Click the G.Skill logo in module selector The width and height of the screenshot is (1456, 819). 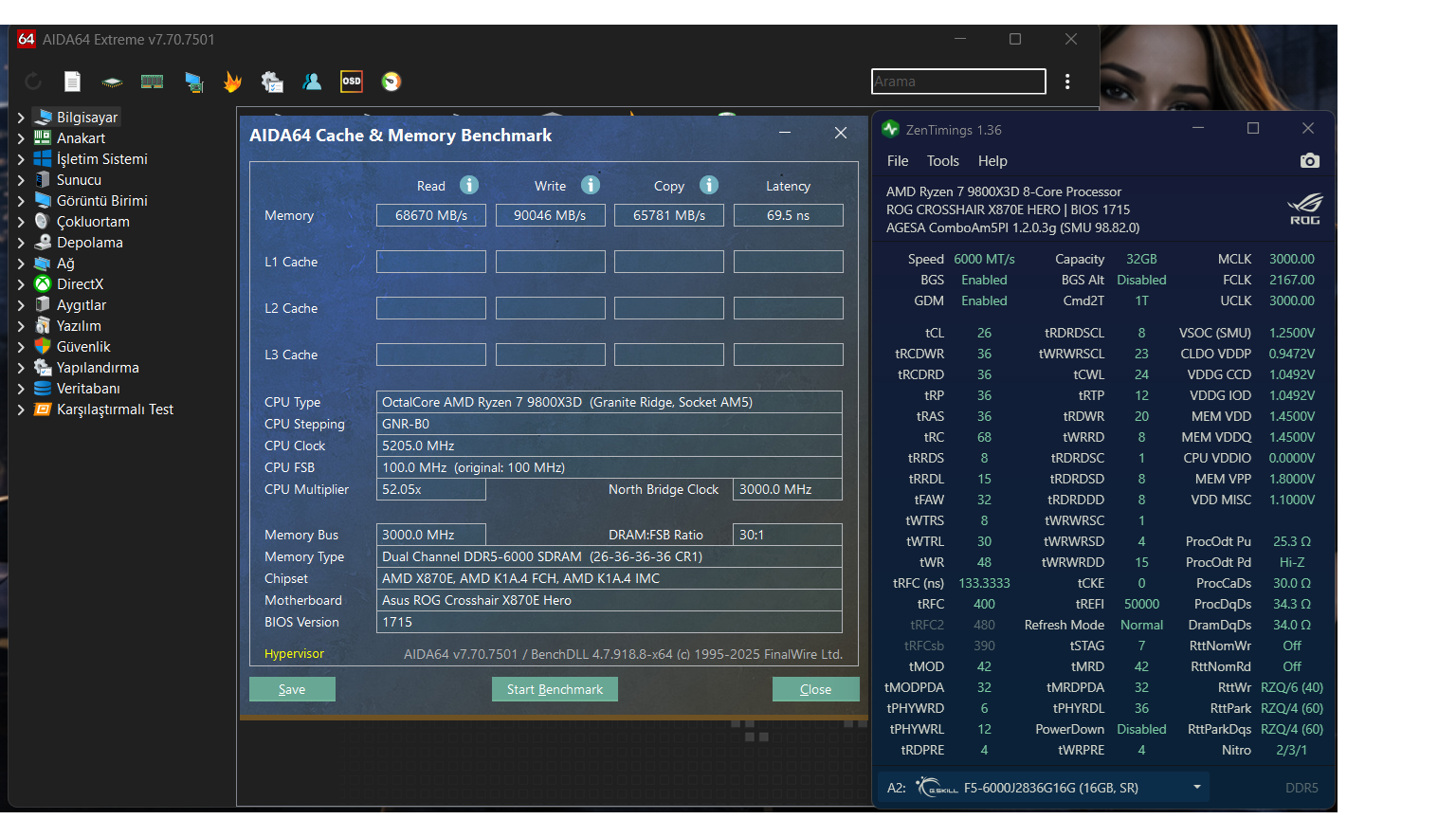click(x=937, y=787)
